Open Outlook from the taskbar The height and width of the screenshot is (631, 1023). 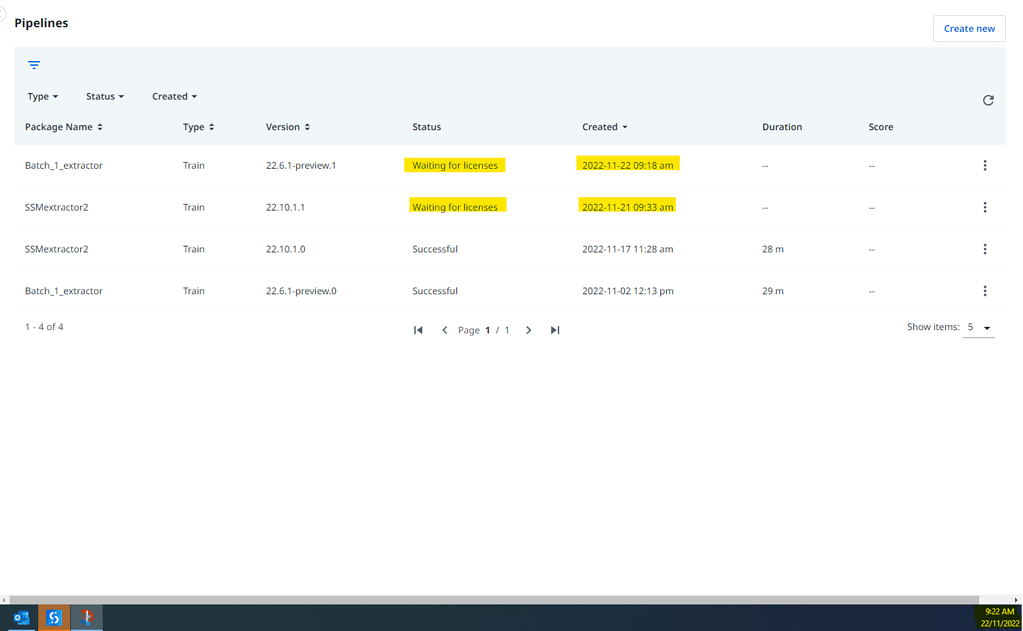[x=18, y=617]
